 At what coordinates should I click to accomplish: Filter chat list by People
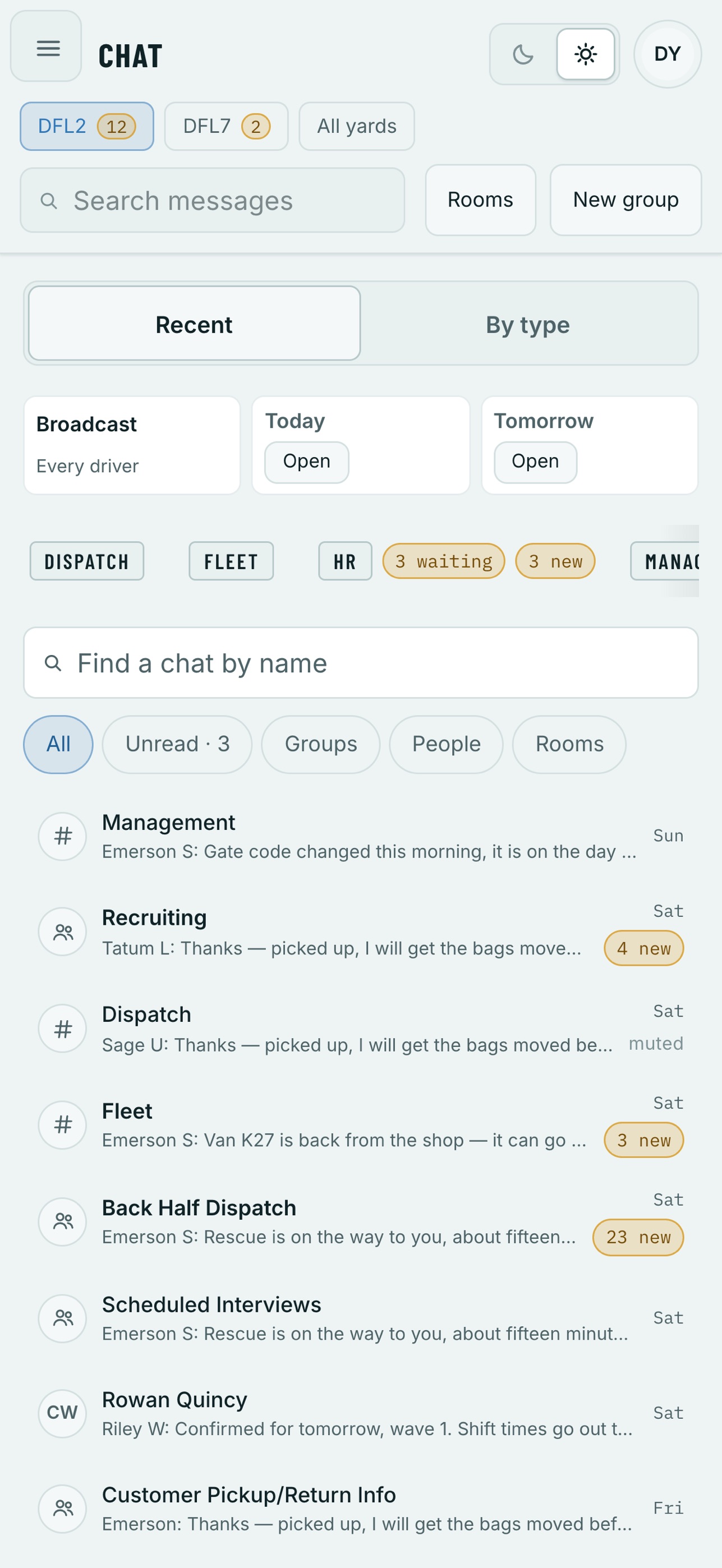tap(446, 744)
